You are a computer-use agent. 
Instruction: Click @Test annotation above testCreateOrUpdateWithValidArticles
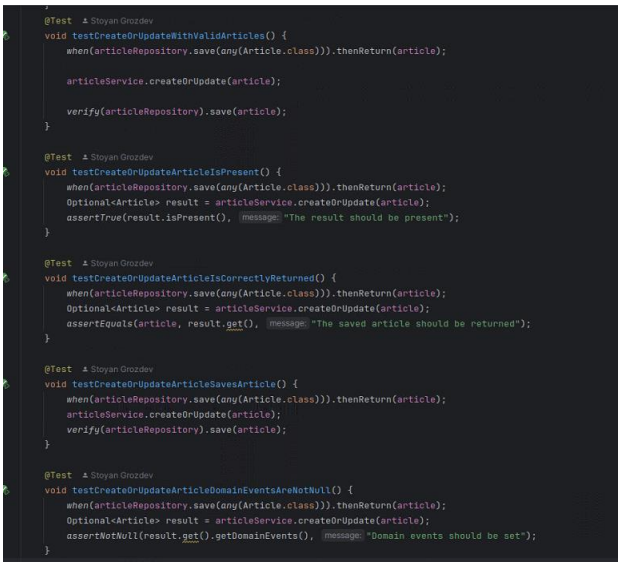pyautogui.click(x=58, y=21)
